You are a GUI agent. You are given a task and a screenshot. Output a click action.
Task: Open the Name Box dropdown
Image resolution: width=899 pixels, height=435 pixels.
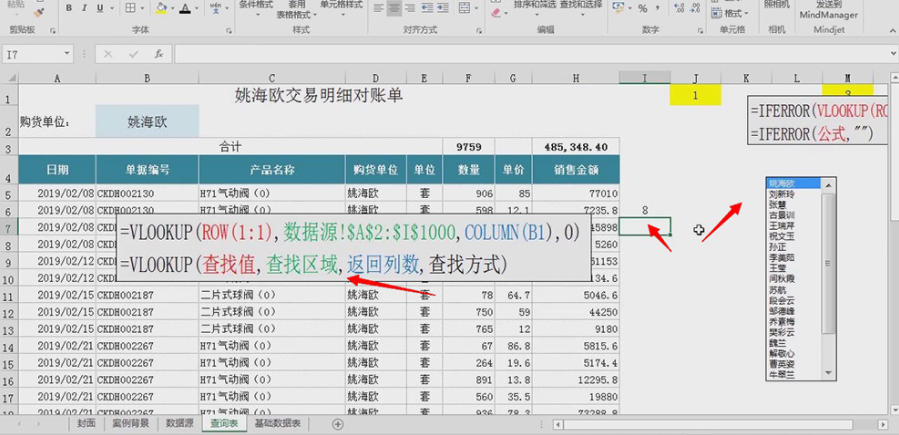[67, 54]
